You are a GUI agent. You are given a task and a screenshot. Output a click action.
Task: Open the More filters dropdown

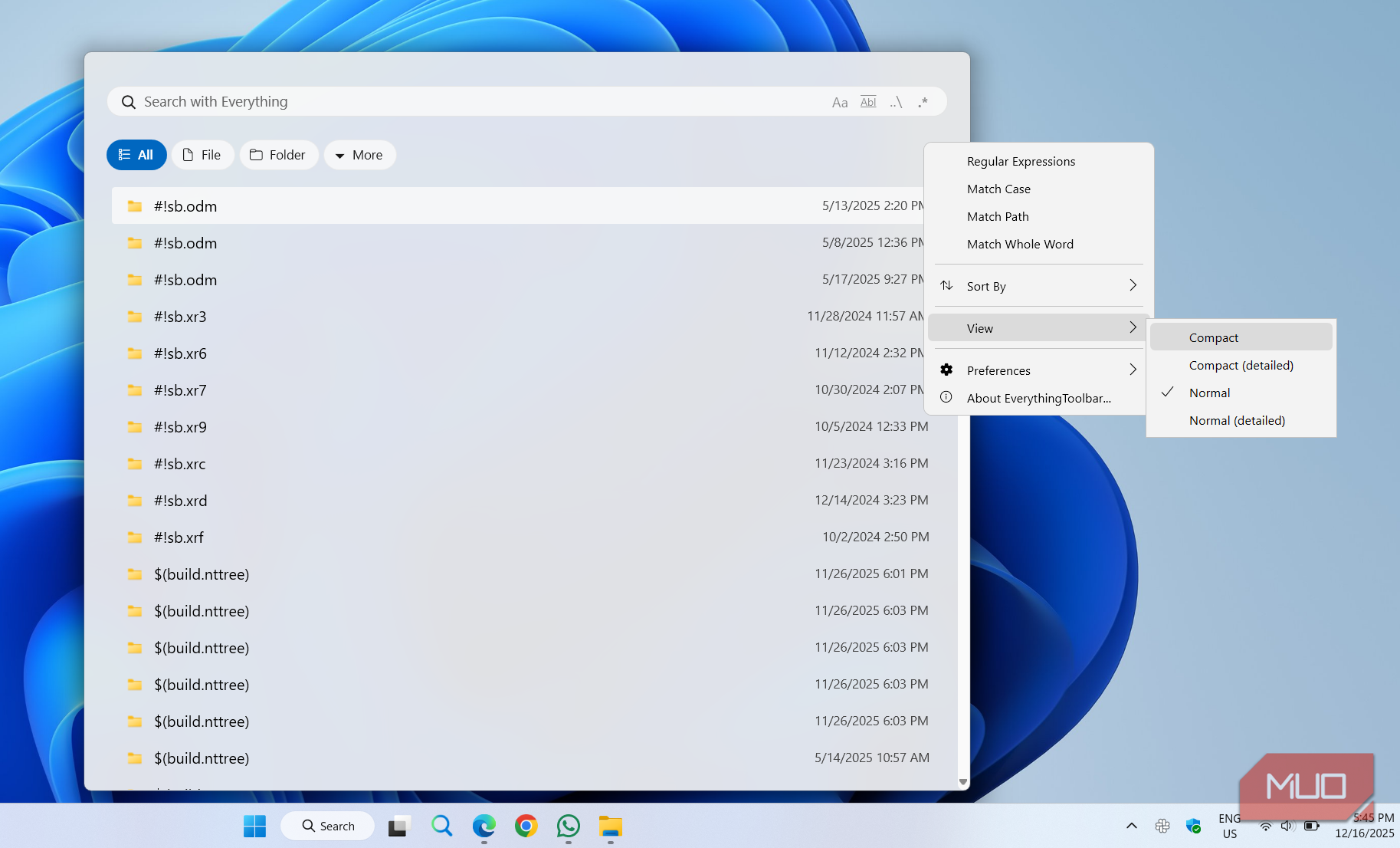pos(359,155)
